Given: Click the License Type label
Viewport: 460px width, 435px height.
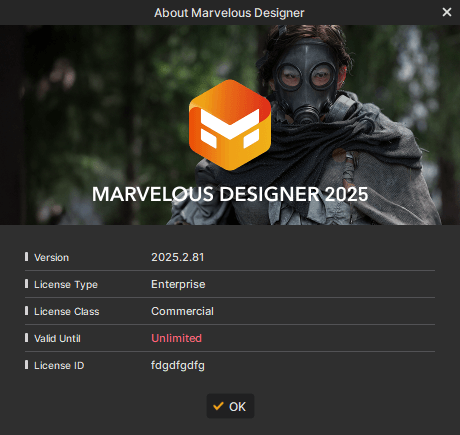Looking at the screenshot, I should point(66,285).
